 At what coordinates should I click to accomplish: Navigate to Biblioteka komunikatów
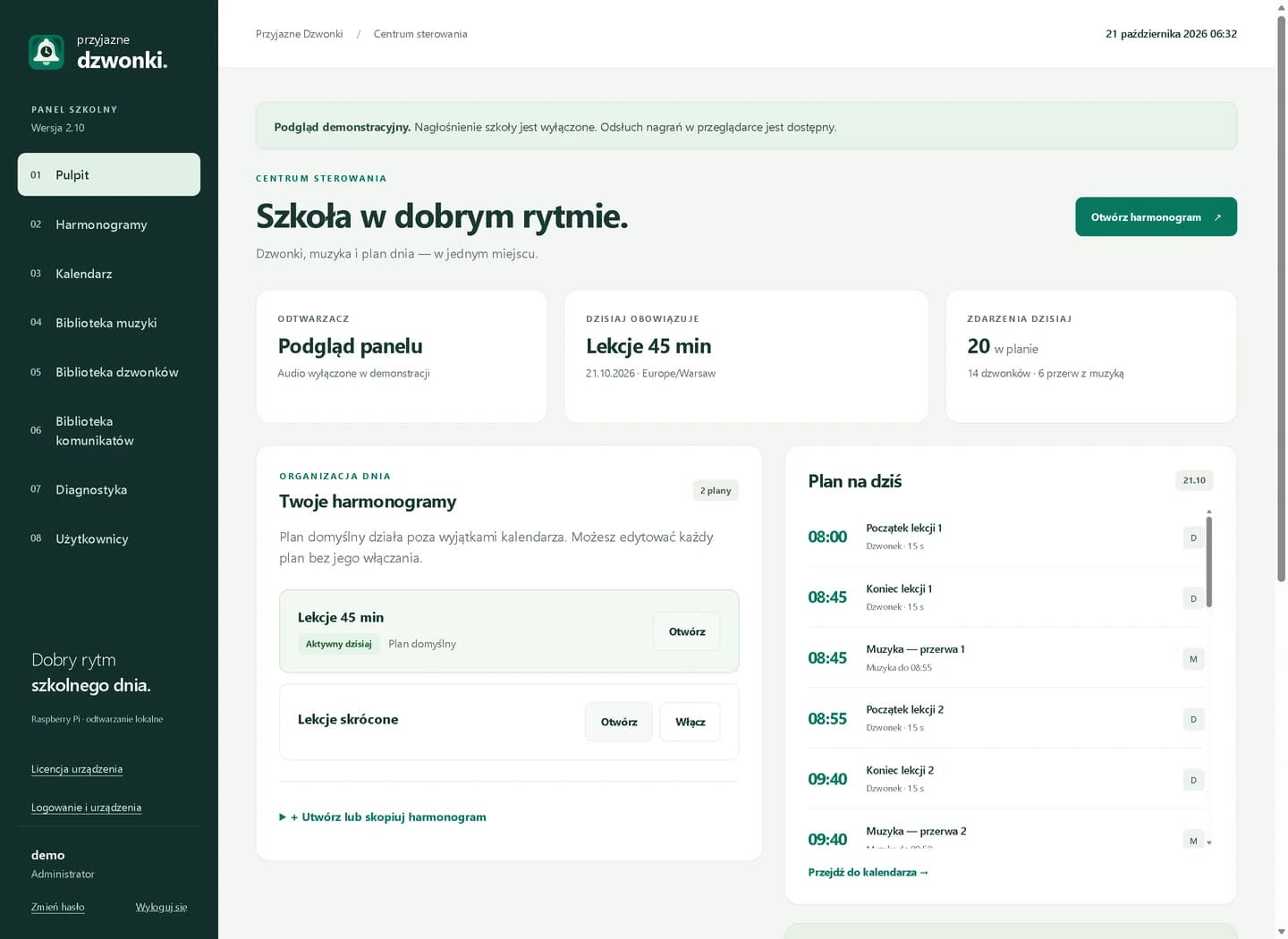(x=109, y=430)
